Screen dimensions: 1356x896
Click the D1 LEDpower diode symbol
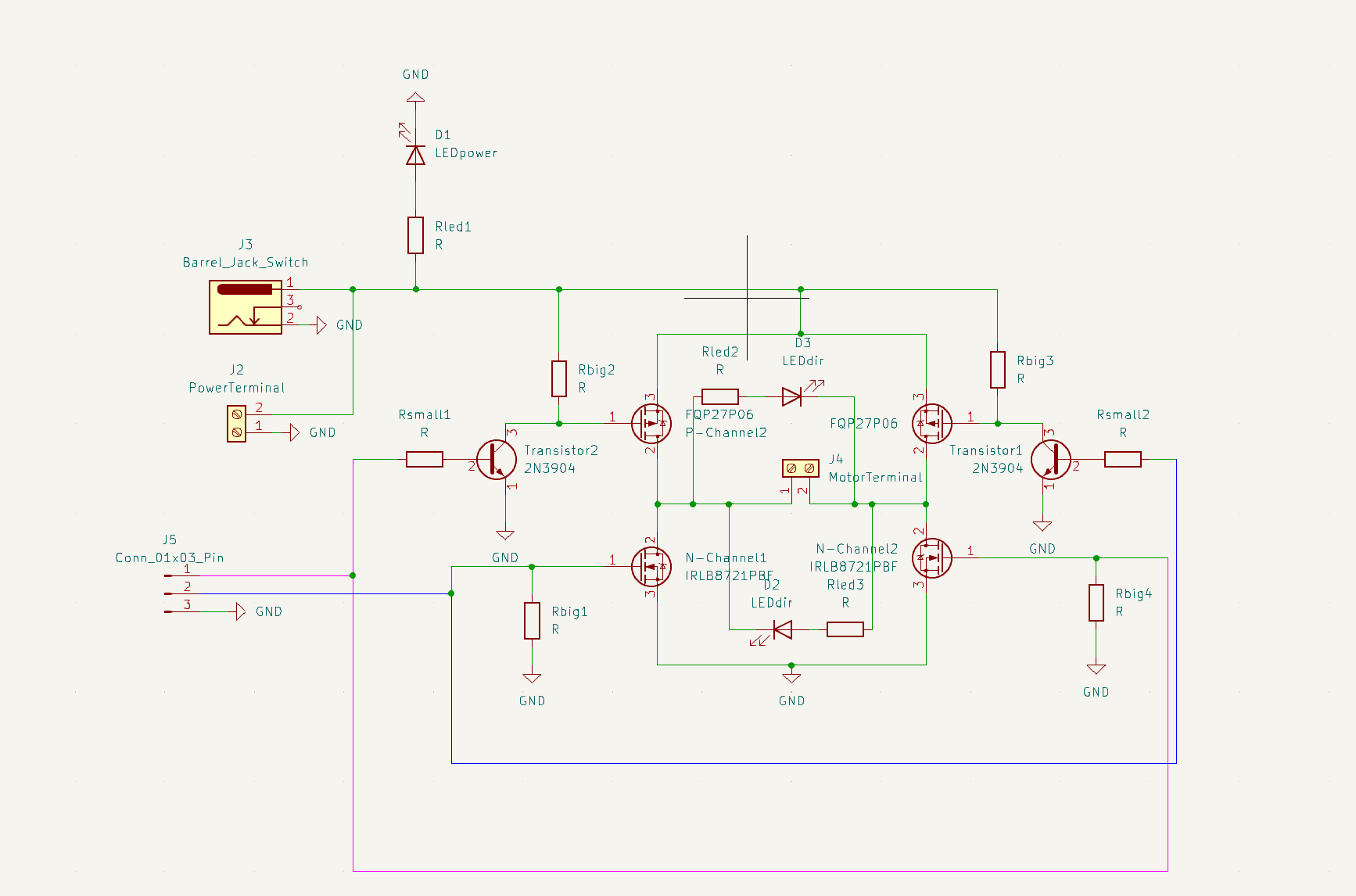[415, 155]
